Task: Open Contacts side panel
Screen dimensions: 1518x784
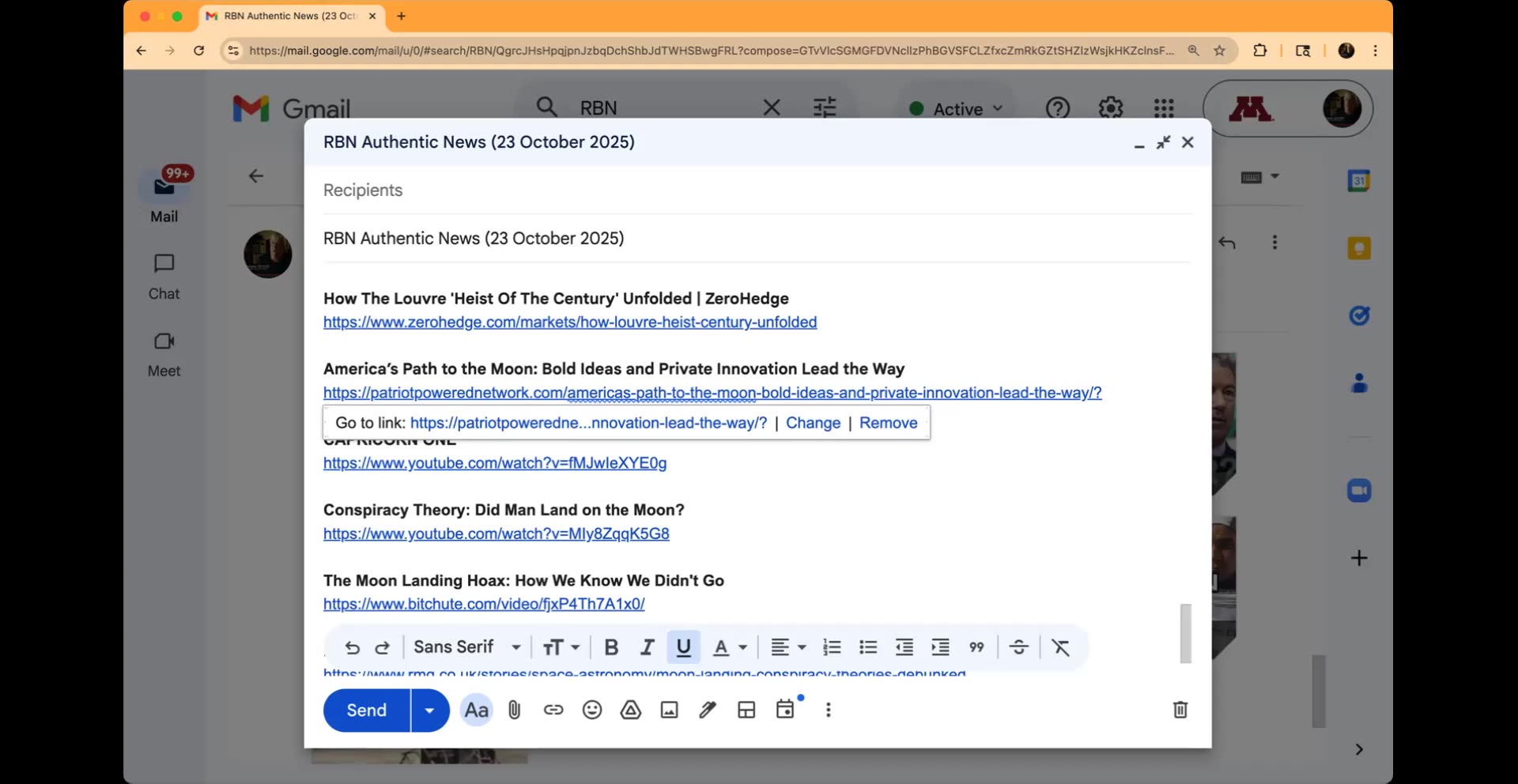Action: 1359,384
